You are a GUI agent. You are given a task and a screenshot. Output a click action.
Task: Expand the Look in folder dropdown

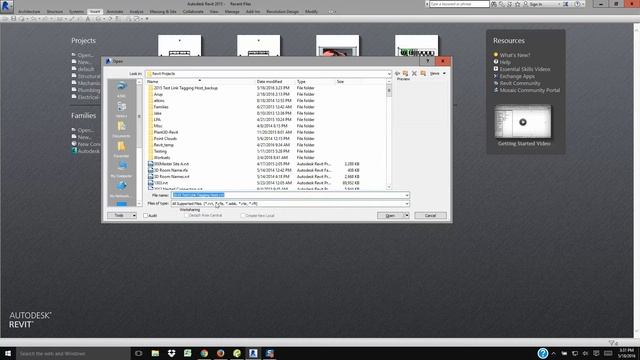click(x=389, y=74)
